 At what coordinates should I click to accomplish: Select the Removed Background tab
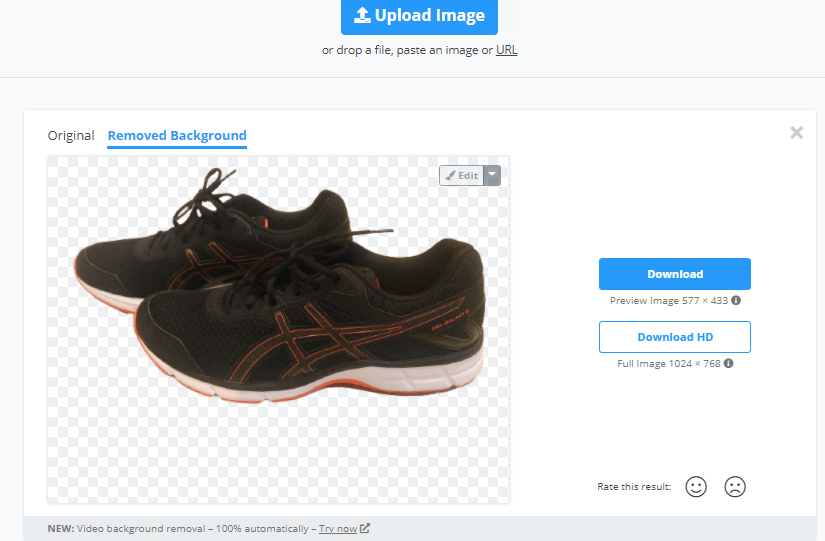(177, 136)
